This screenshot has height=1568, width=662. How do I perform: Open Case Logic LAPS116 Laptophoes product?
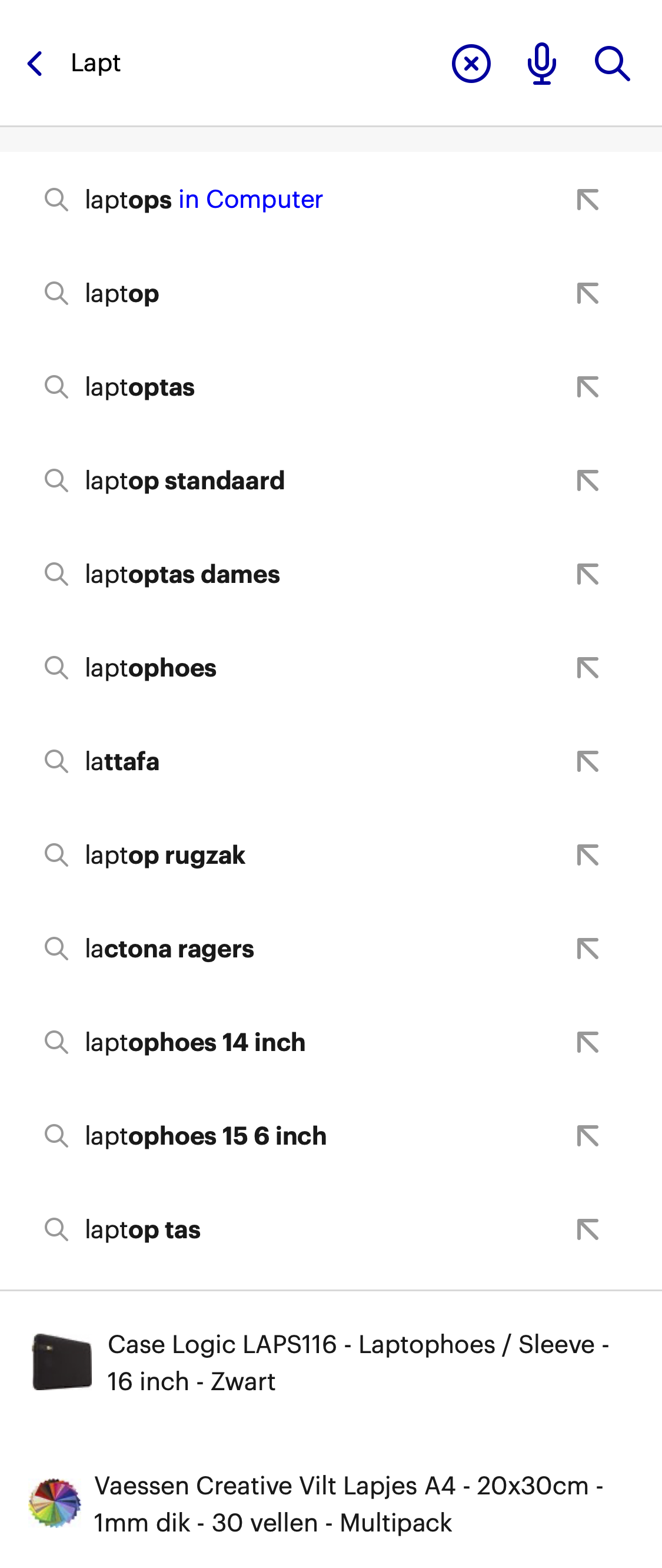pos(358,1363)
